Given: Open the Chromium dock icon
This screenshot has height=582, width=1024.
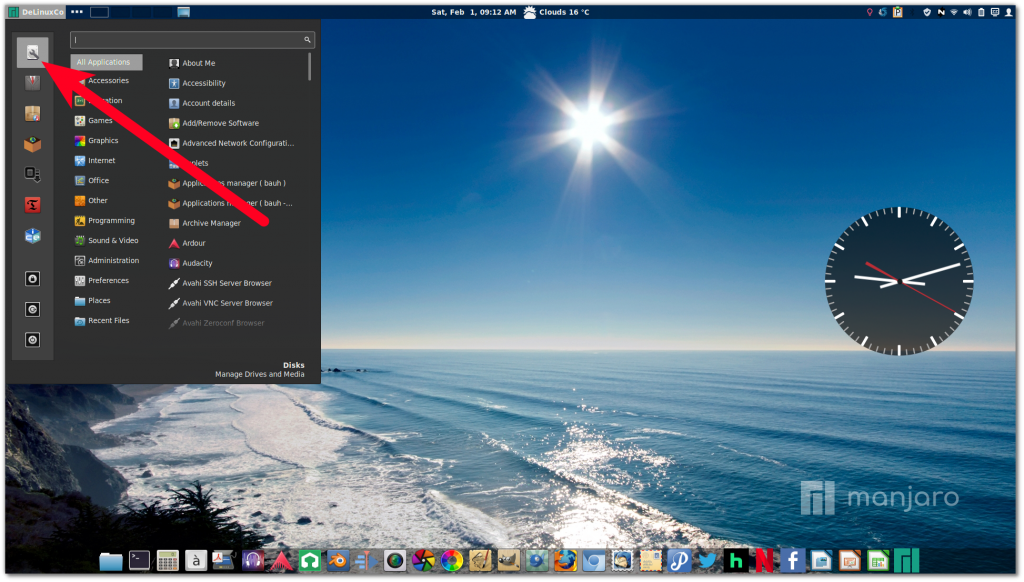Looking at the screenshot, I should click(594, 560).
